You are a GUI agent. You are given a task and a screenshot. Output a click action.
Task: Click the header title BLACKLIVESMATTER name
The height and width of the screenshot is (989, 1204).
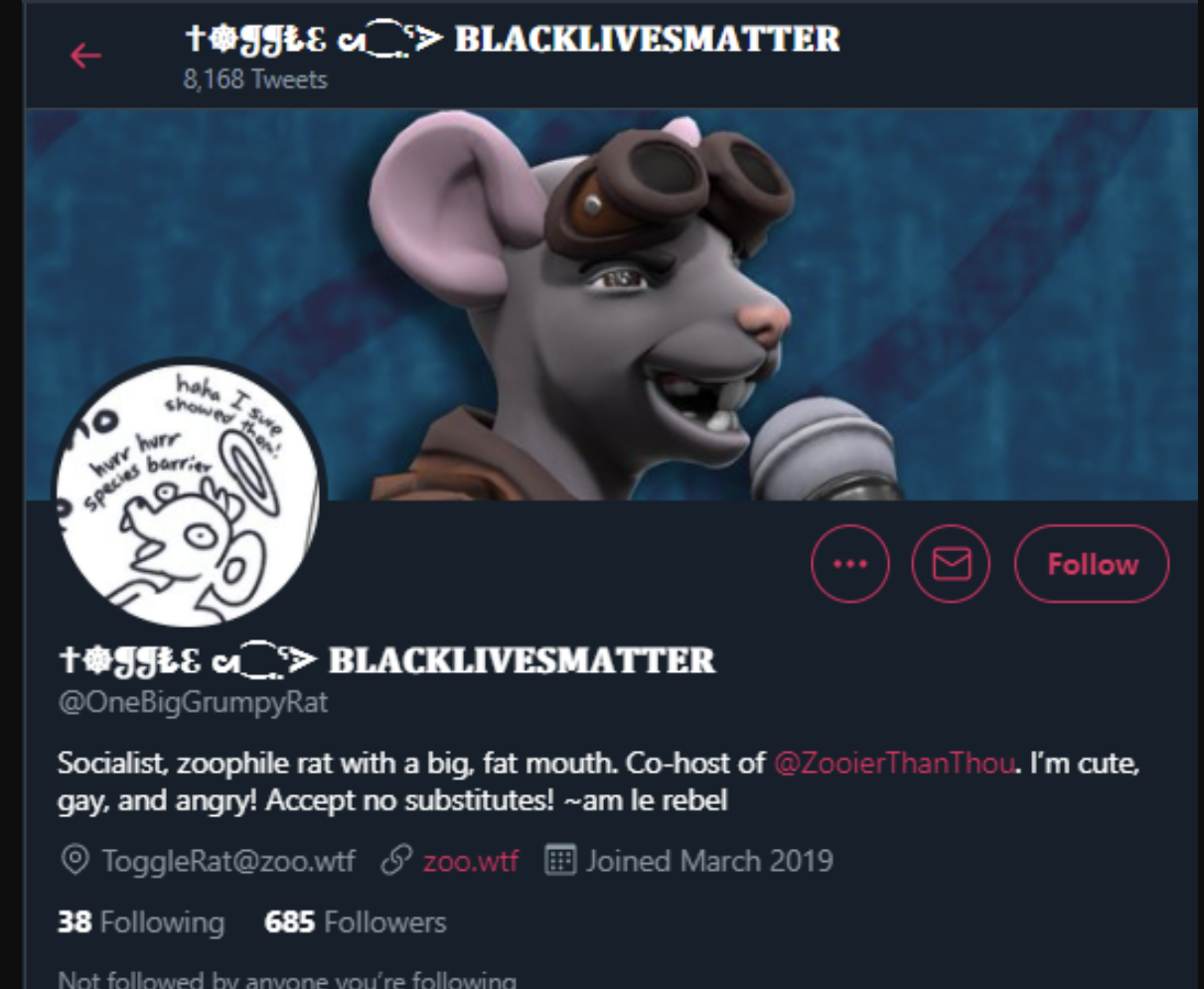512,39
